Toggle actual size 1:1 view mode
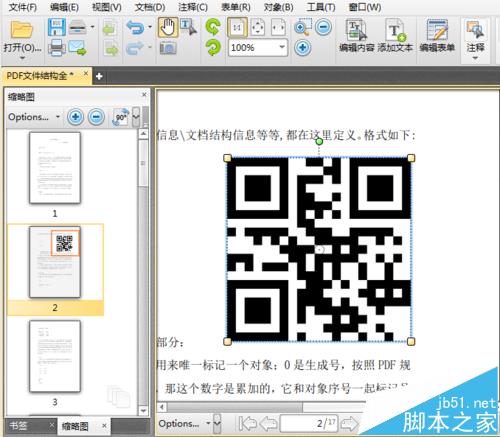This screenshot has height=437, width=500. coord(237,27)
